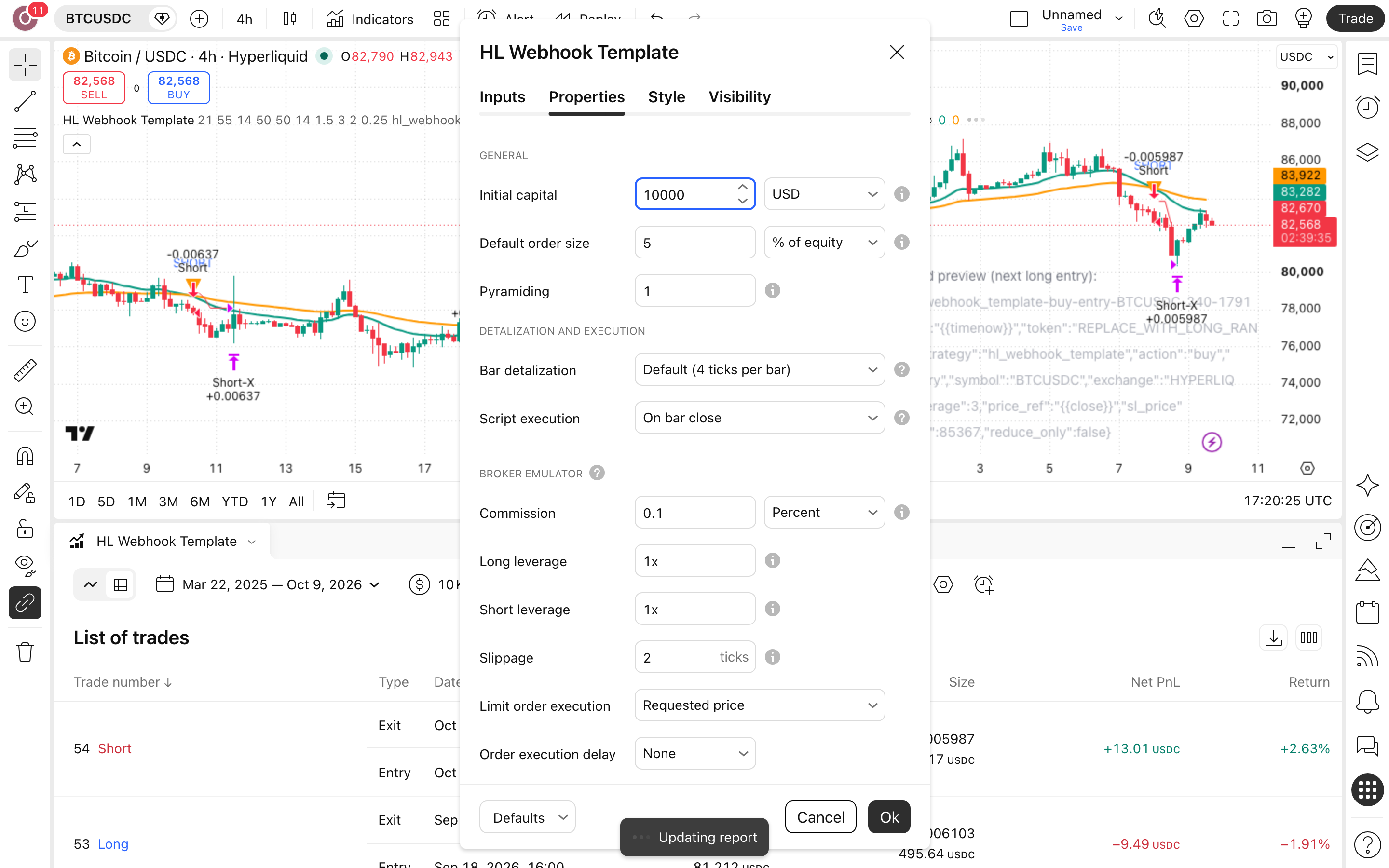Select the trend line drawing tool
The image size is (1389, 868).
[25, 102]
